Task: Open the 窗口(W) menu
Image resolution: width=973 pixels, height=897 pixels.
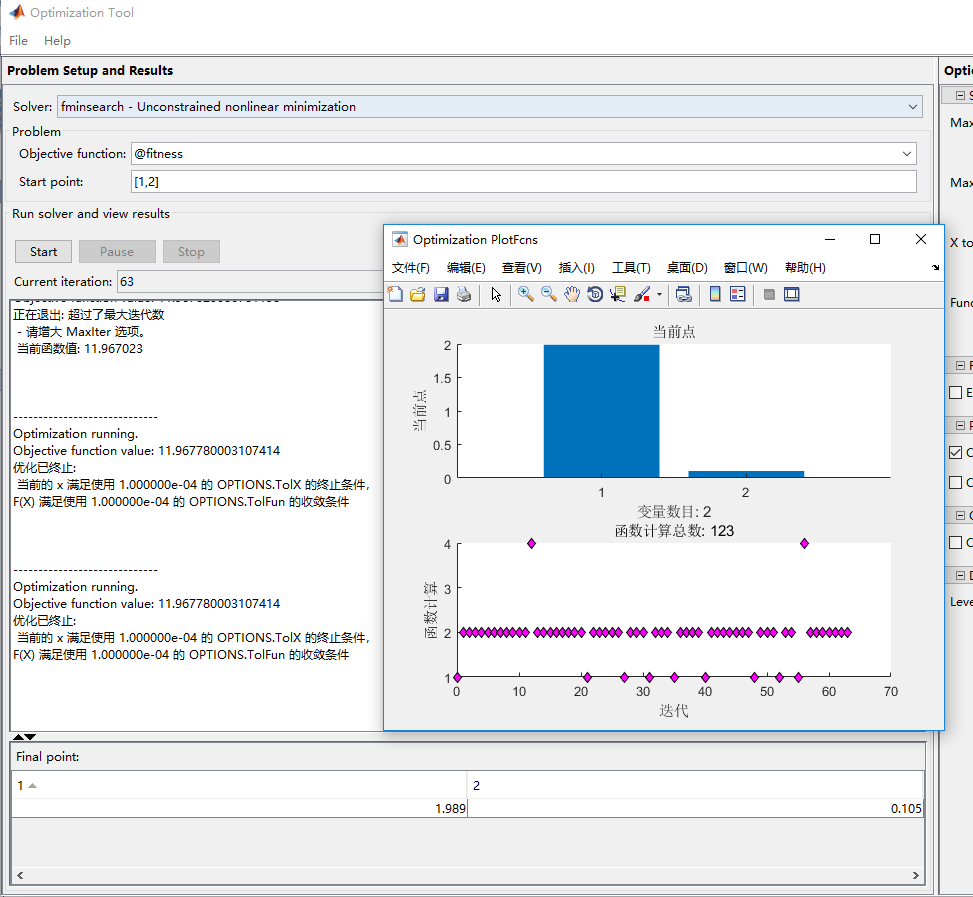Action: [746, 267]
